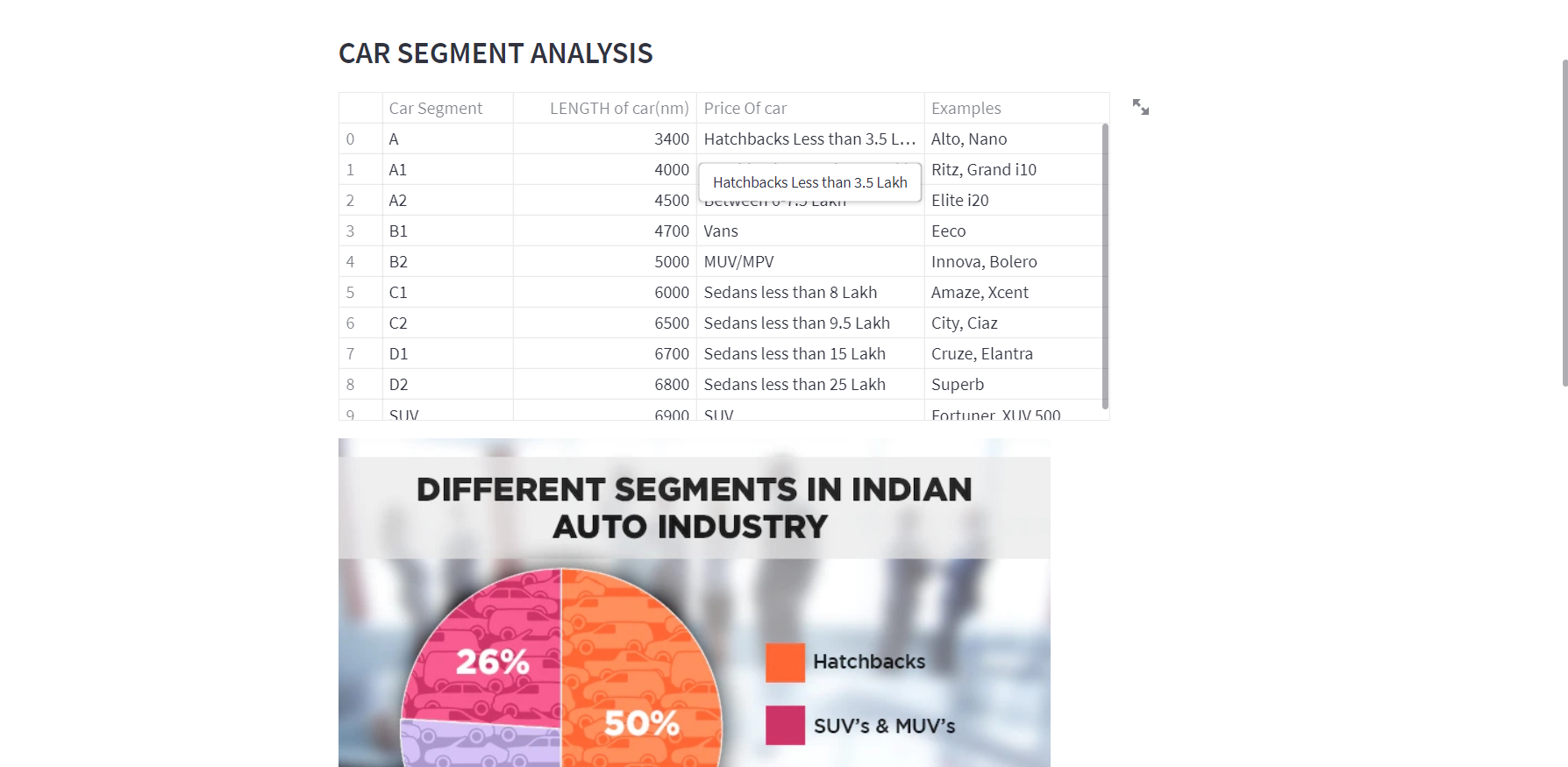The image size is (1568, 767).
Task: Select length cell 3400
Action: (605, 138)
